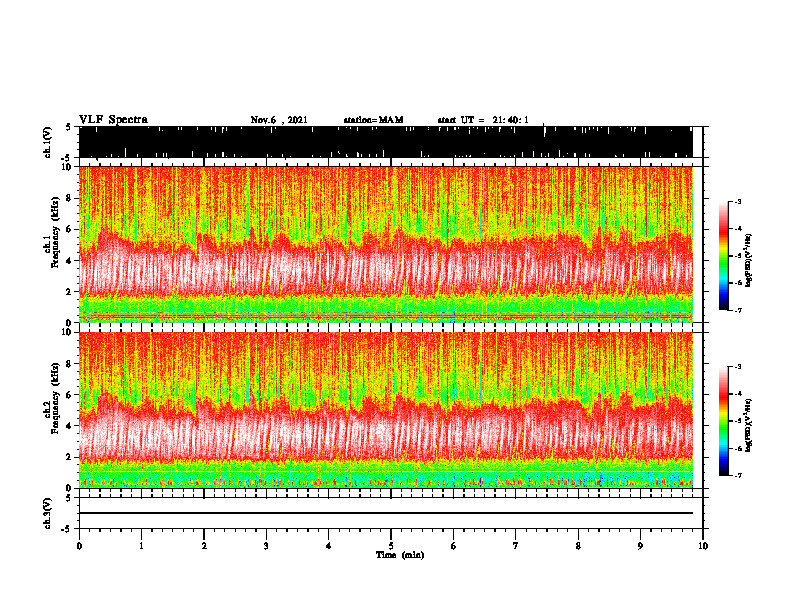
Task: Click time axis tick label "9"
Action: (640, 546)
